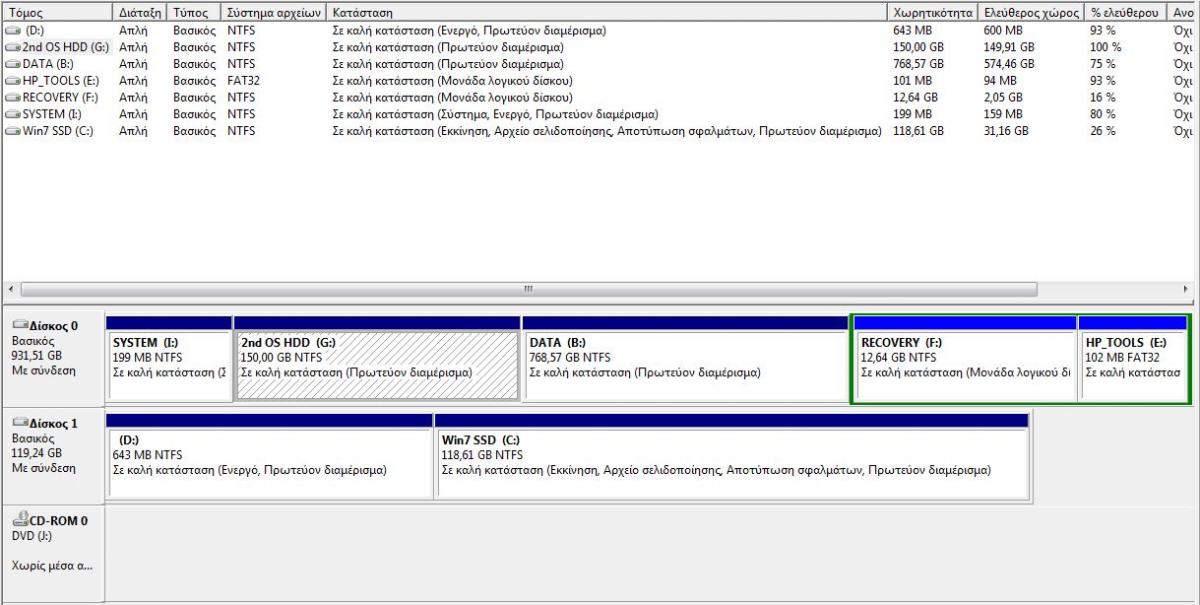
Task: Click the 'SYSTEM (I:)' row name in volume list
Action: coord(52,114)
